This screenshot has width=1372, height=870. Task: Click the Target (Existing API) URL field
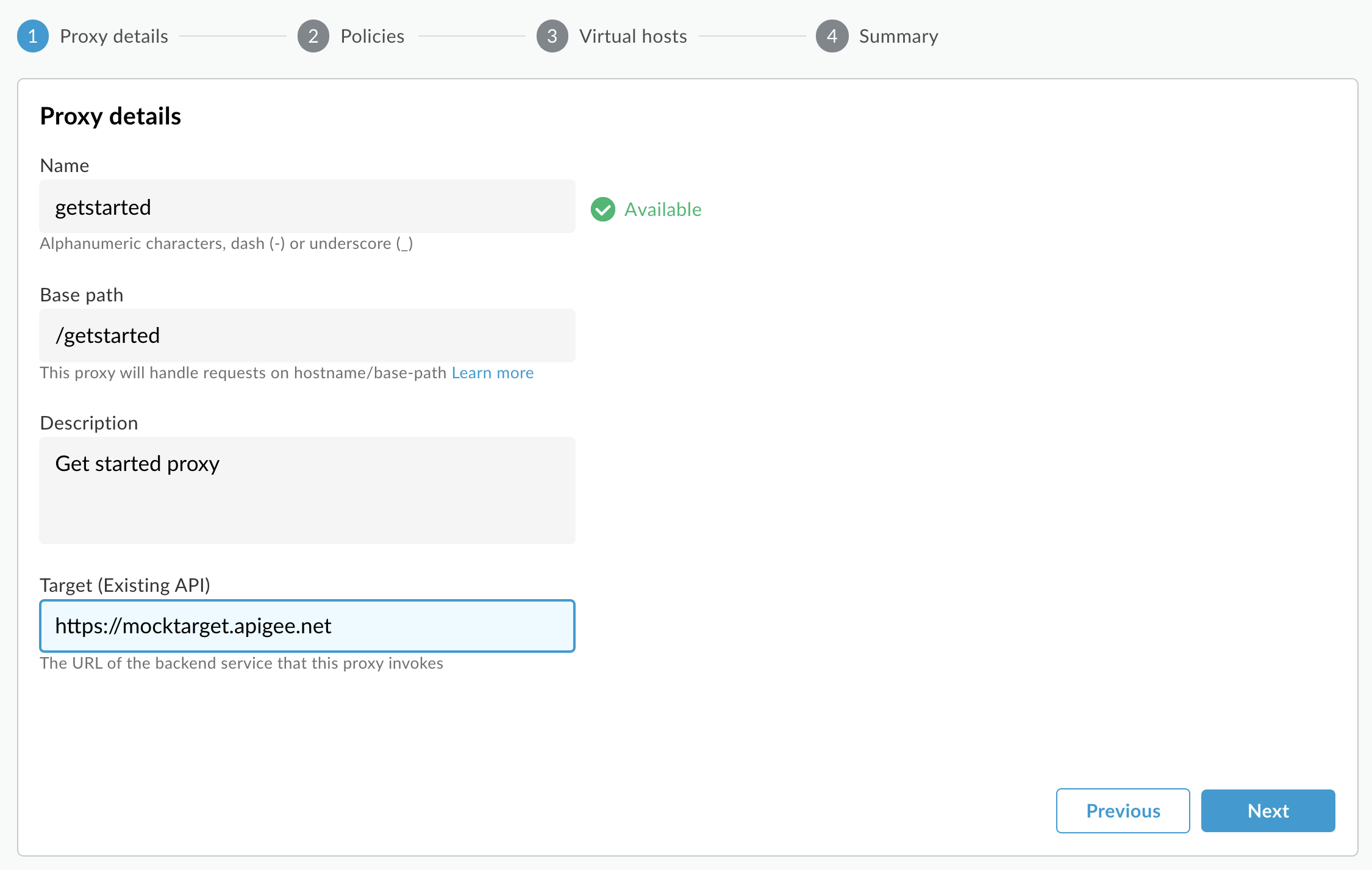(x=307, y=626)
